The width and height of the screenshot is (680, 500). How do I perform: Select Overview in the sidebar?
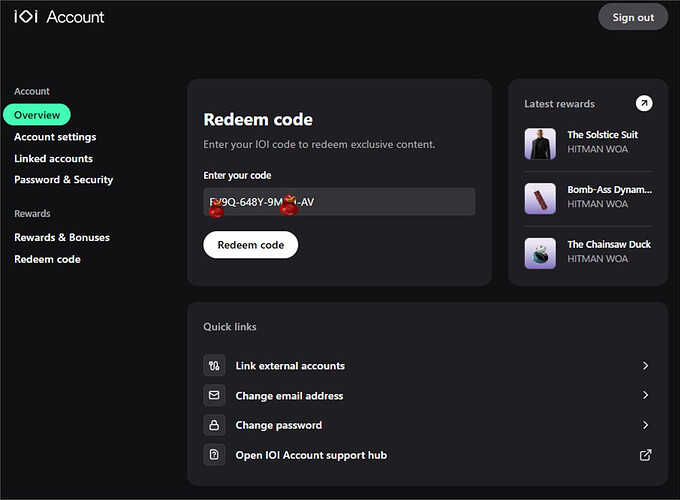pyautogui.click(x=37, y=115)
